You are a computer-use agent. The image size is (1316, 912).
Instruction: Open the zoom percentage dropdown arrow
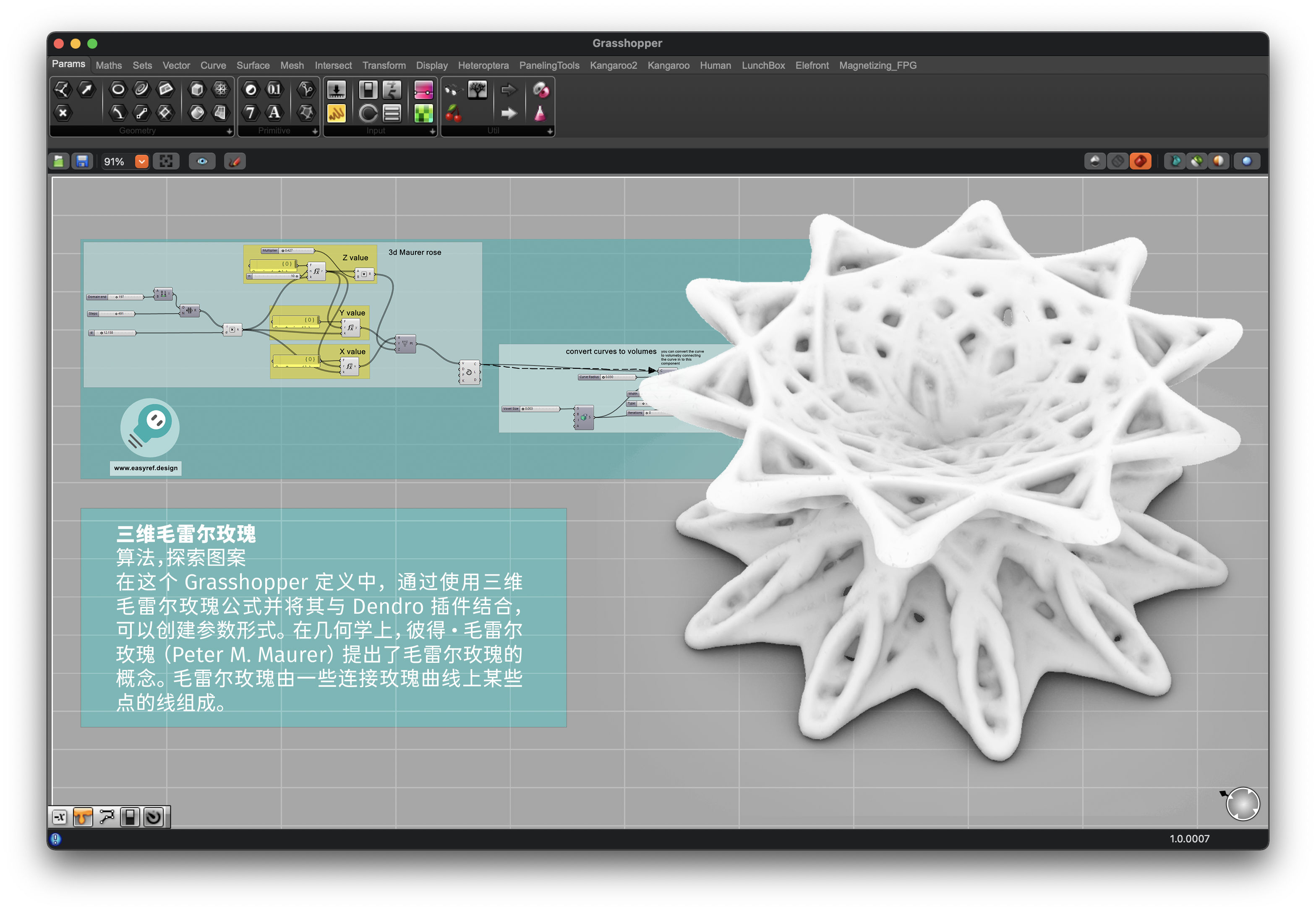pos(141,162)
